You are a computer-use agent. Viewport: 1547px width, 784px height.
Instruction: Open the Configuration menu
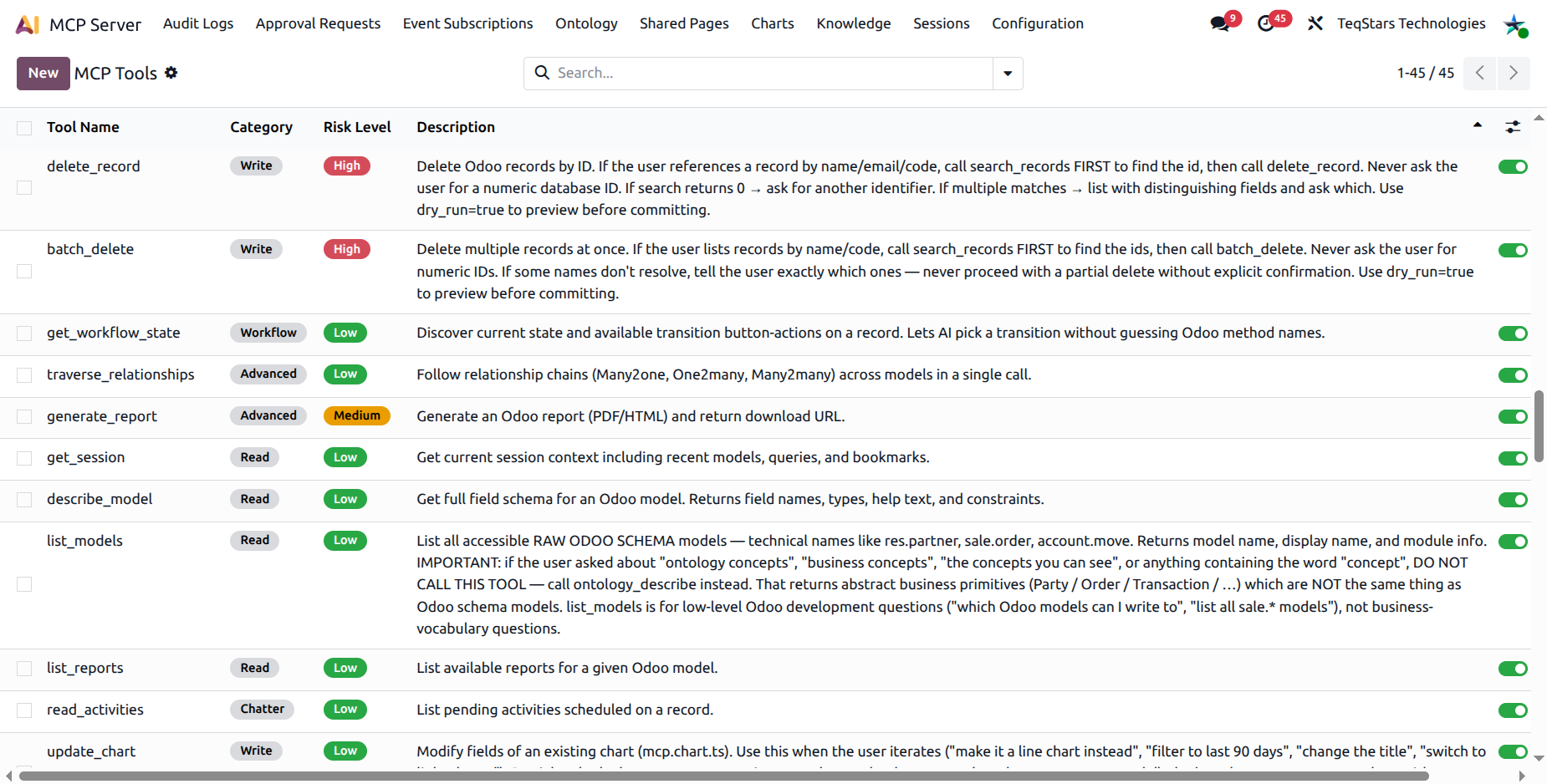pyautogui.click(x=1038, y=23)
